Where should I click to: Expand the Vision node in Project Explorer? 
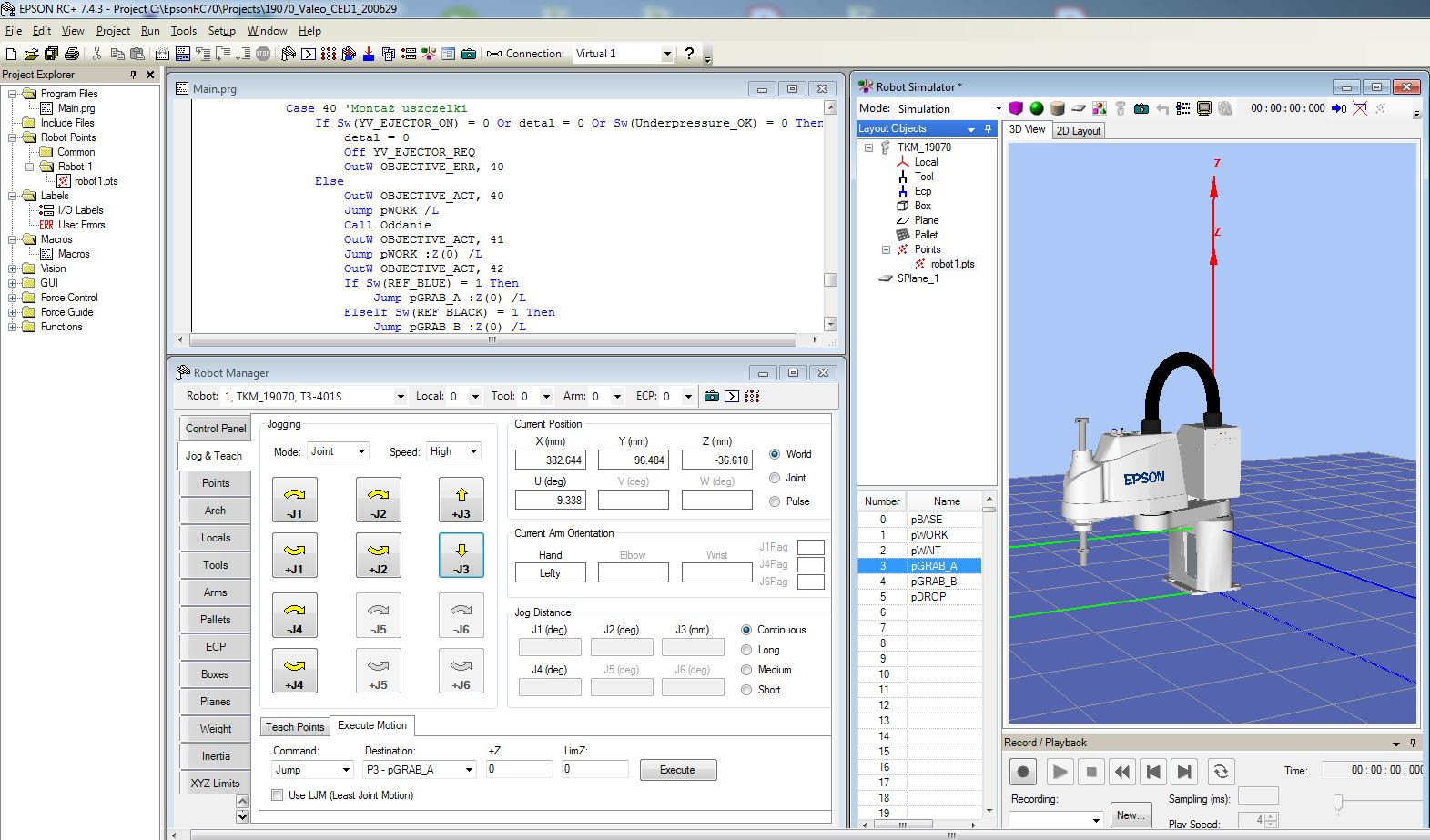(x=13, y=268)
